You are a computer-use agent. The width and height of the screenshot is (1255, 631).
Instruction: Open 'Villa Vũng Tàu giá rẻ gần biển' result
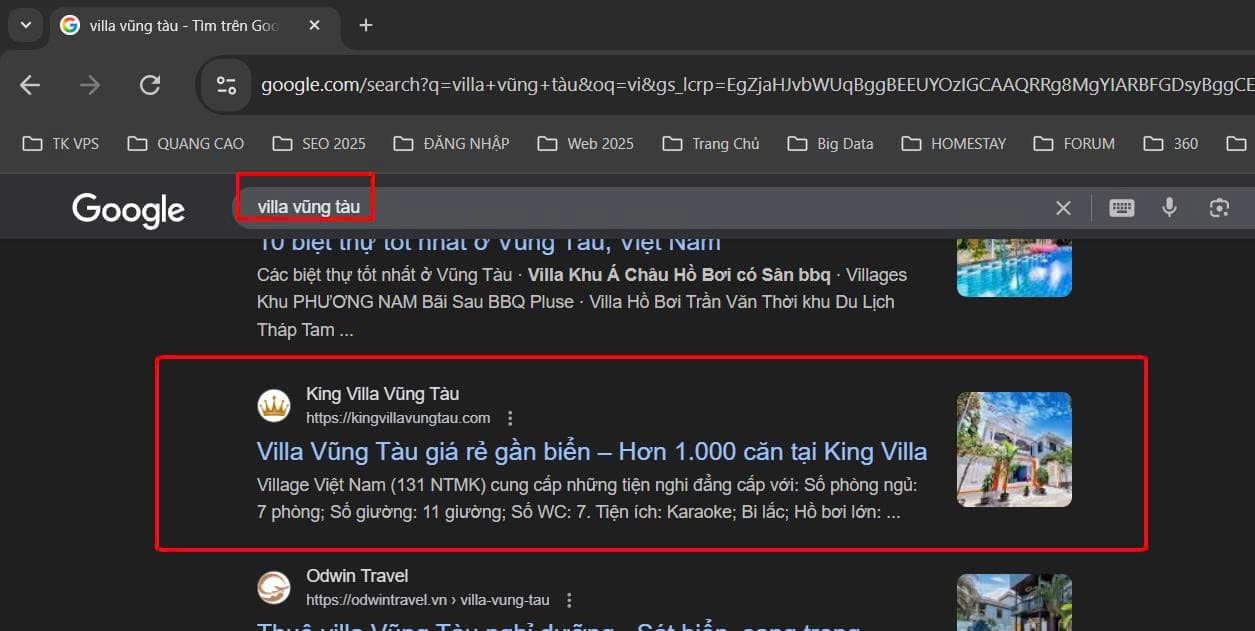[592, 452]
